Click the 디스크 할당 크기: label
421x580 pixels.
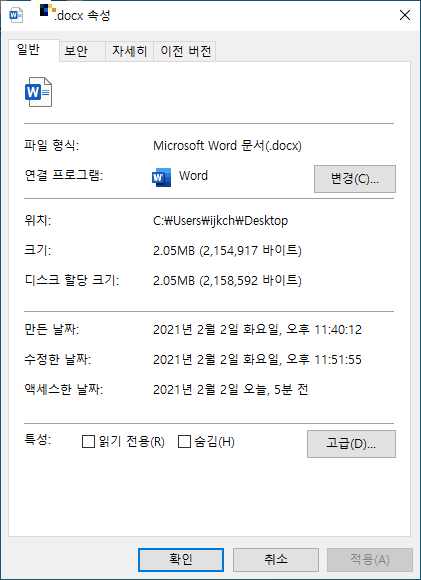72,280
